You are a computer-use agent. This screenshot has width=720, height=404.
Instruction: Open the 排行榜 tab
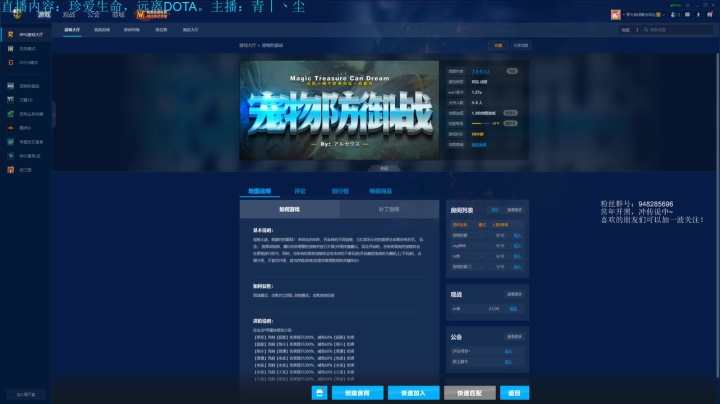(340, 191)
